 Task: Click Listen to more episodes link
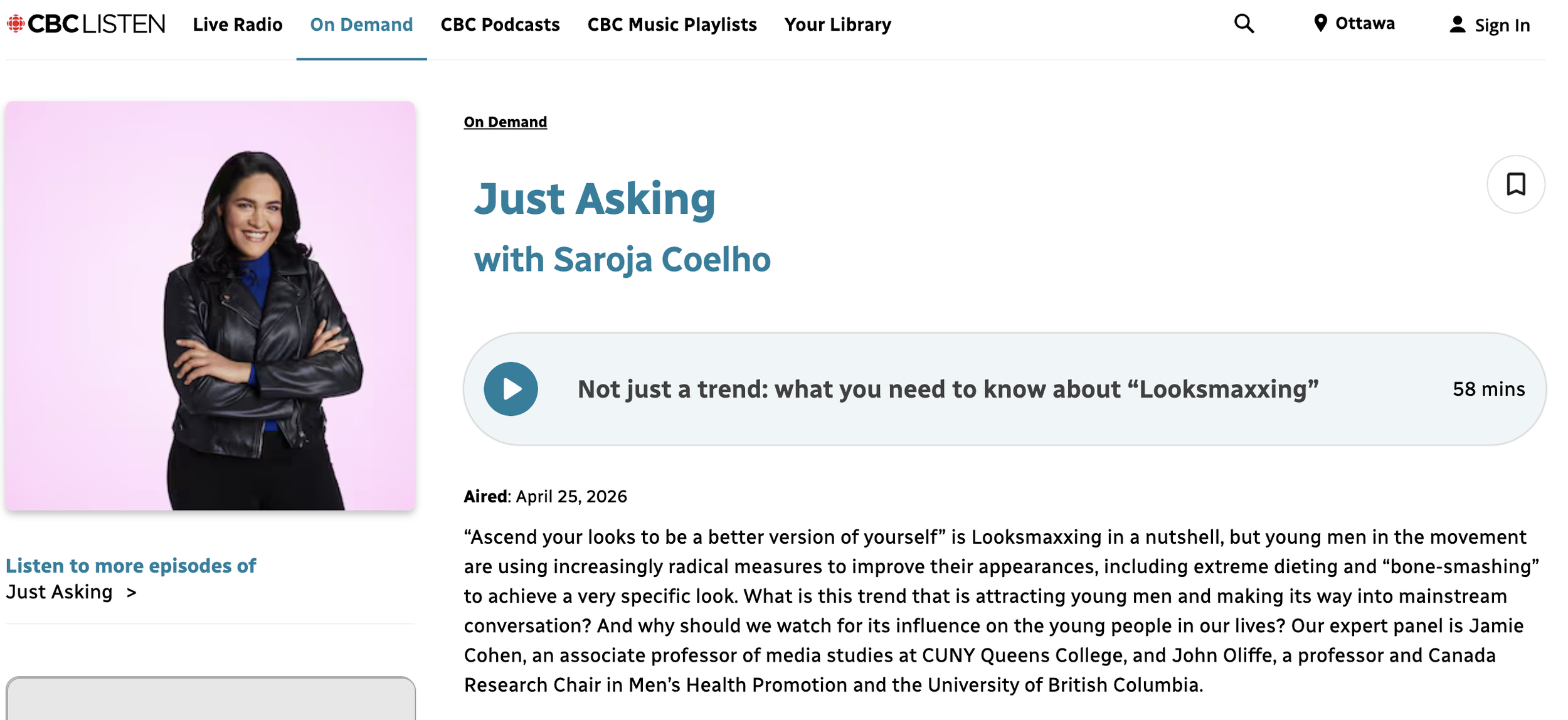point(130,566)
